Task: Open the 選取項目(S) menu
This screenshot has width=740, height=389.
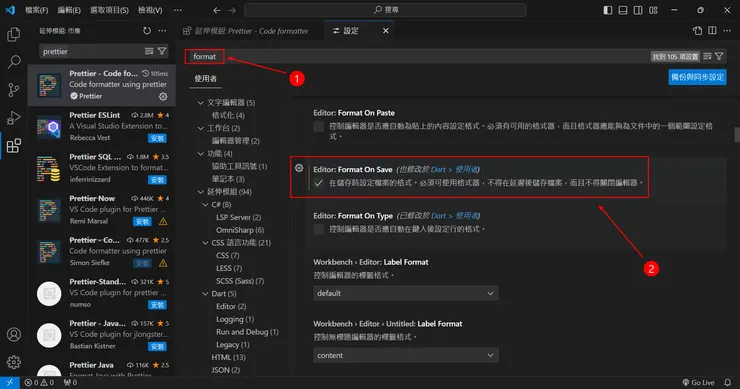Action: pyautogui.click(x=109, y=10)
